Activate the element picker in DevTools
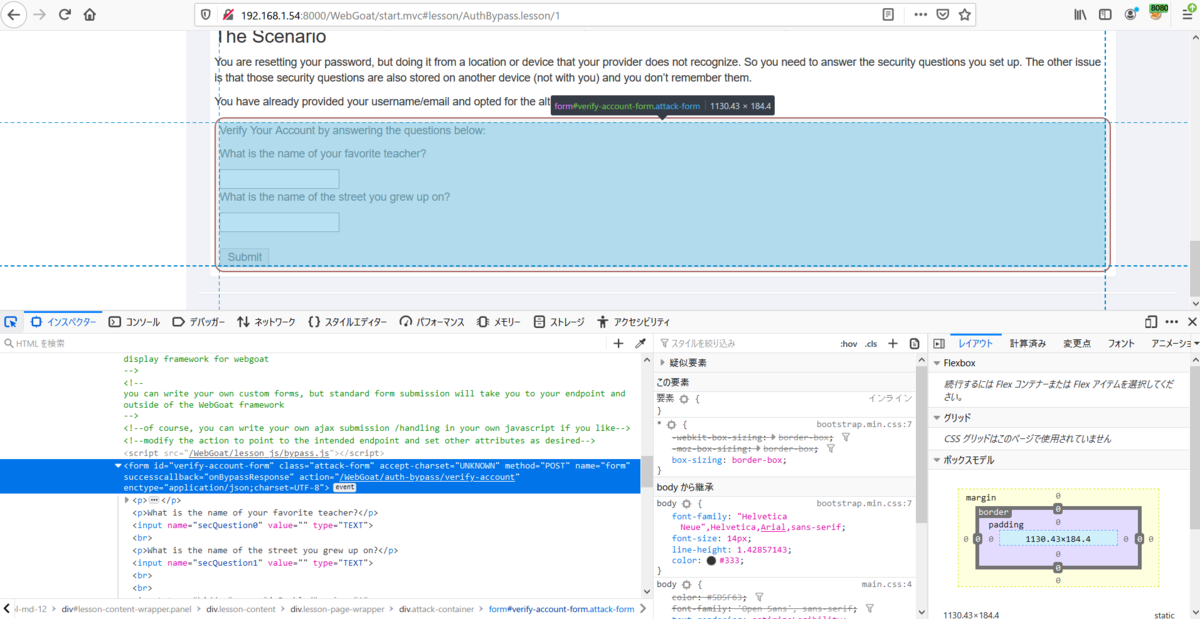The width and height of the screenshot is (1200, 619). click(11, 322)
